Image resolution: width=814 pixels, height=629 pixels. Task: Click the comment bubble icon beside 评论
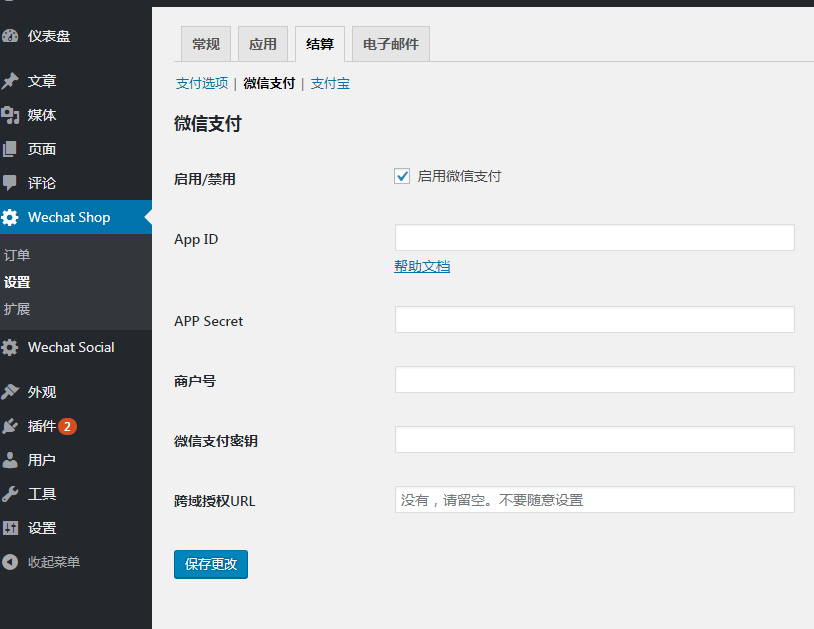[x=10, y=183]
